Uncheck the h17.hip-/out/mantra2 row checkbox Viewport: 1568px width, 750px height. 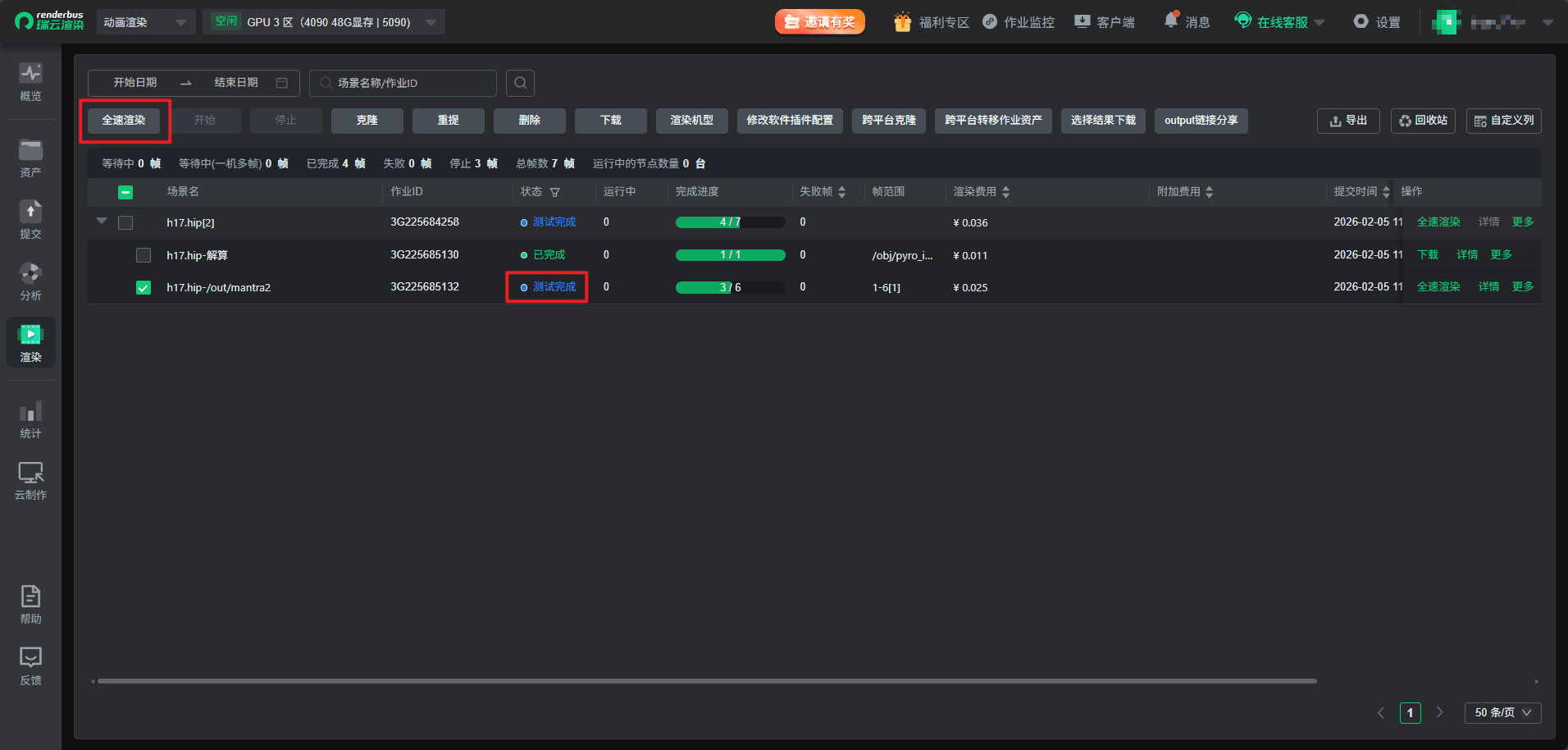click(x=144, y=287)
